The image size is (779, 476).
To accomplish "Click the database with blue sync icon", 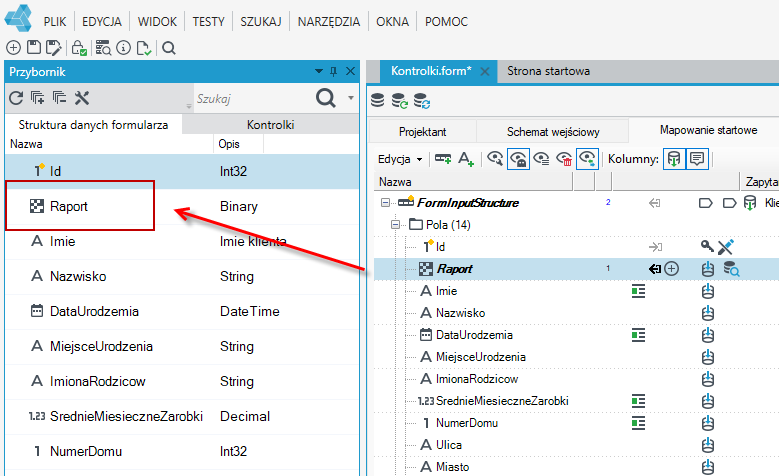I will pyautogui.click(x=422, y=100).
